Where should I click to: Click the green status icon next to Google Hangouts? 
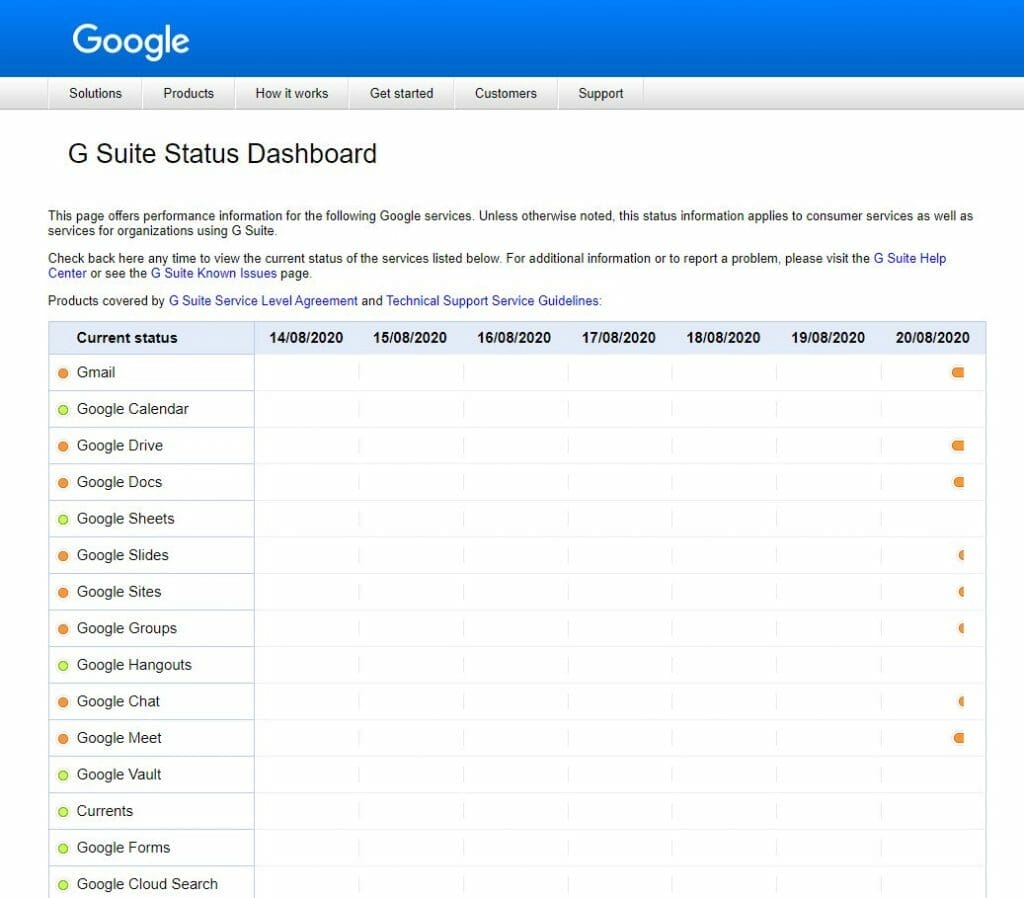coord(62,665)
